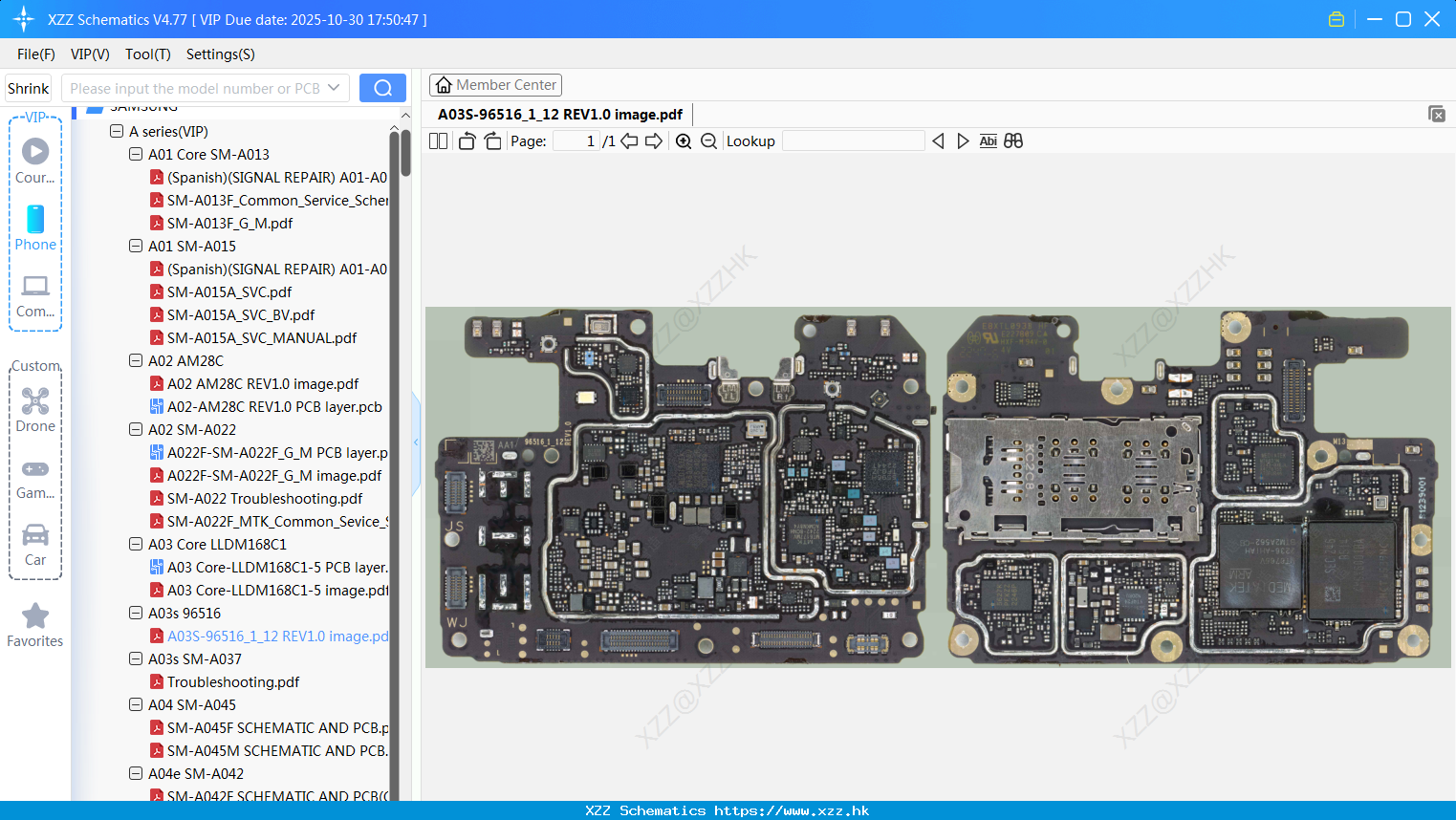Screen dimensions: 1456x820
Task: Open A03 Core-LLDM168C1-5 image.pdf
Action: pos(269,591)
